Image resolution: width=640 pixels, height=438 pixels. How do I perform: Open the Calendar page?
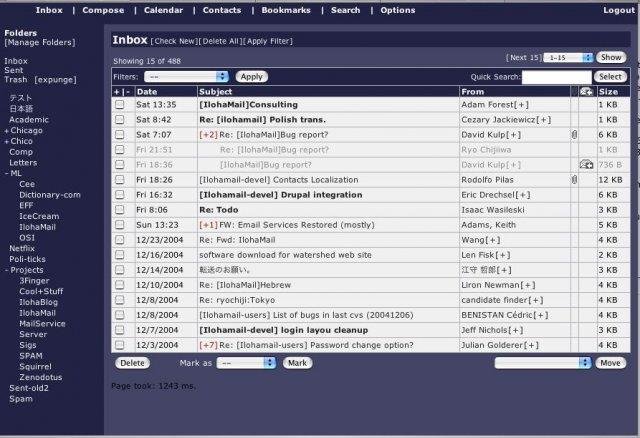click(x=163, y=10)
